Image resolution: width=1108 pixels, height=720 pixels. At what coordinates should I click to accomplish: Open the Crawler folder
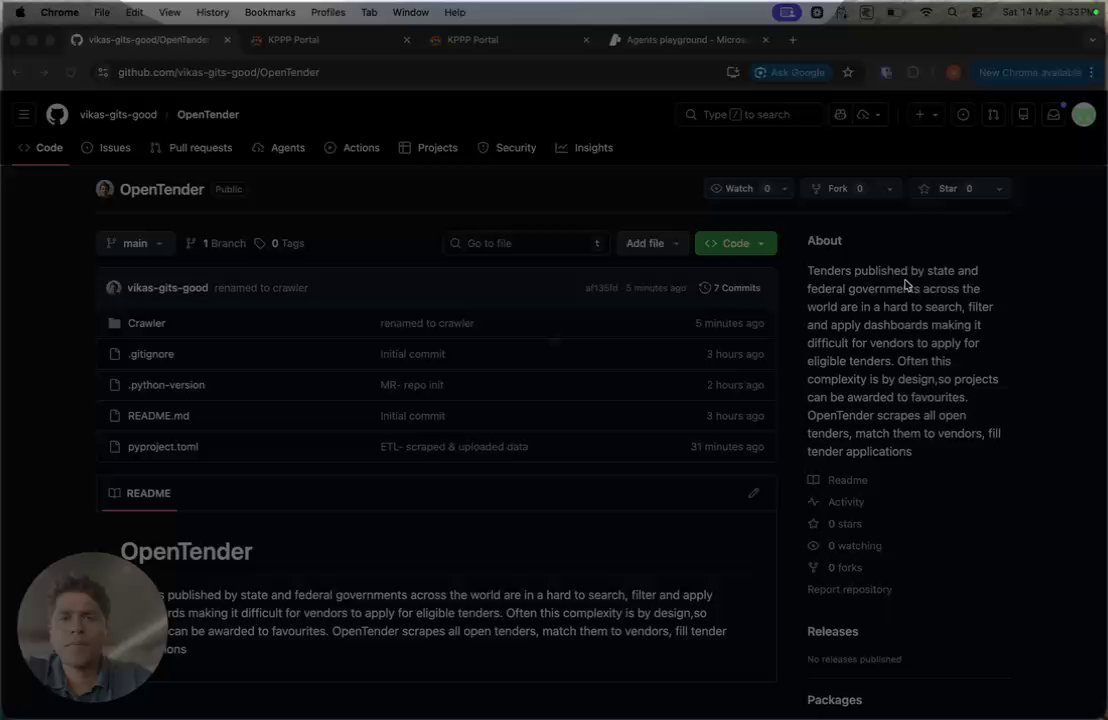tap(146, 323)
